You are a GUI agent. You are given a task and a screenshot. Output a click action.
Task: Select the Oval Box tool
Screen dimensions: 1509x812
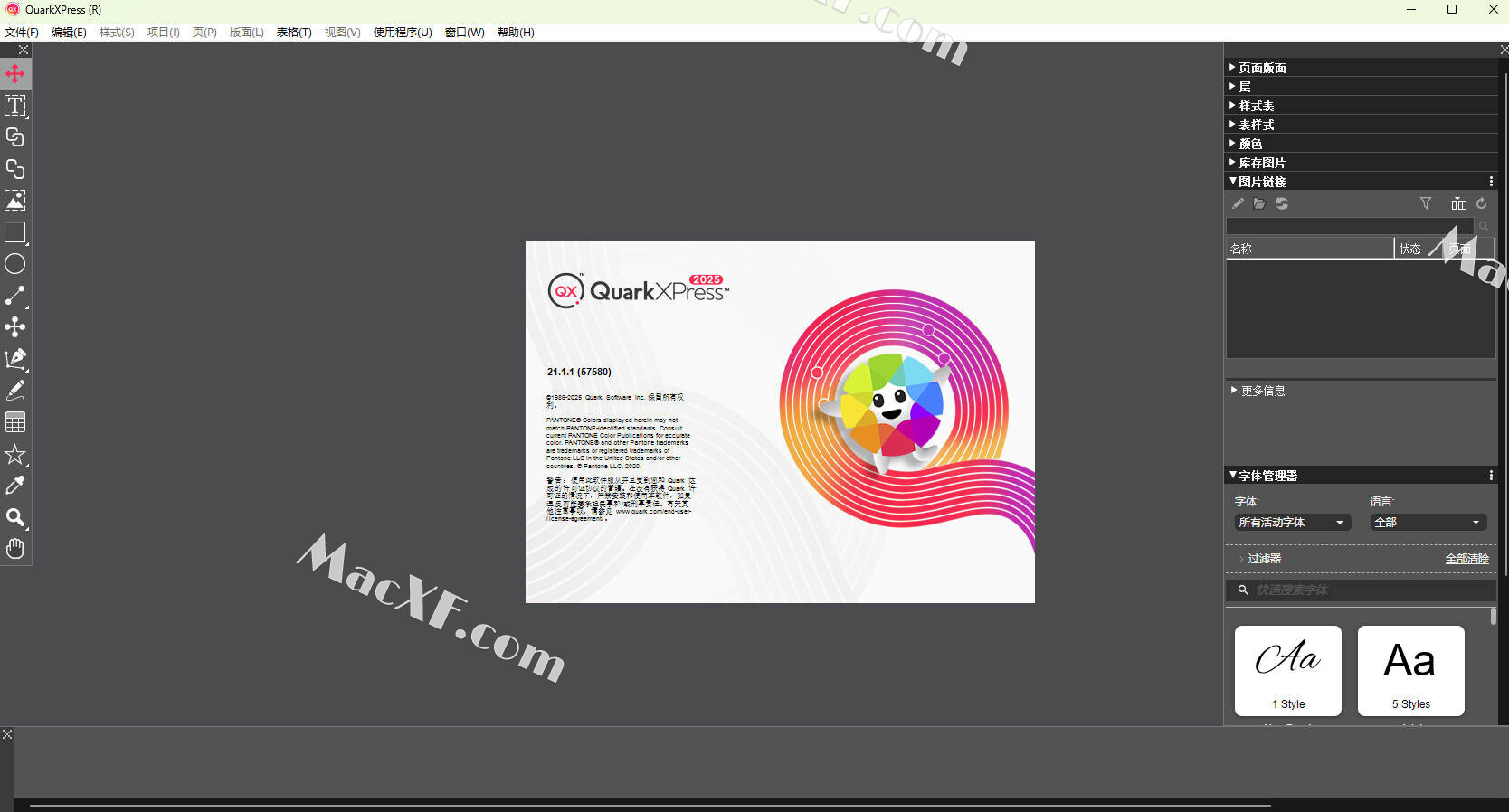15,264
